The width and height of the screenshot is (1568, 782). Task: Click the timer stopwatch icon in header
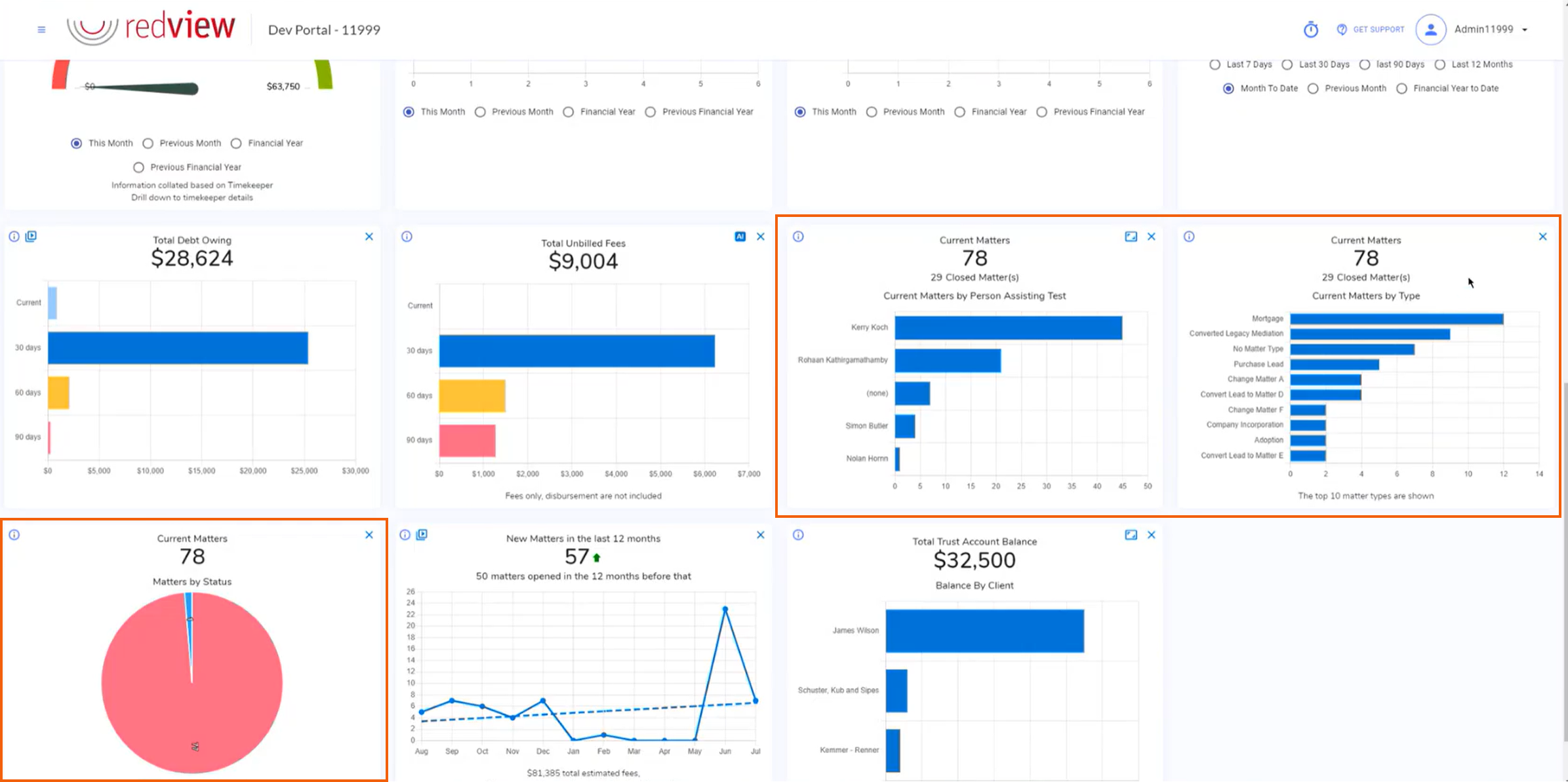pos(1310,29)
